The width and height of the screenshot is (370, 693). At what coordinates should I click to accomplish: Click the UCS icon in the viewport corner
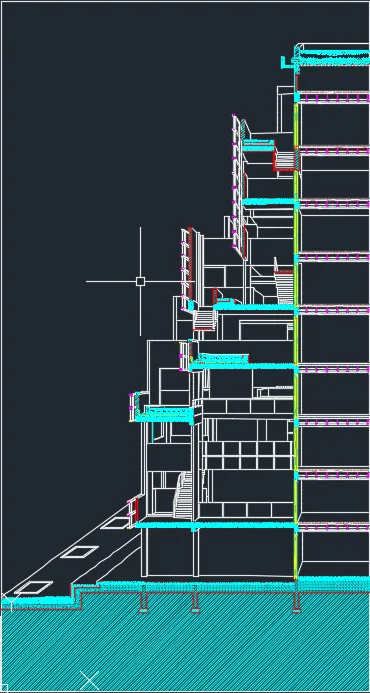coord(4,688)
